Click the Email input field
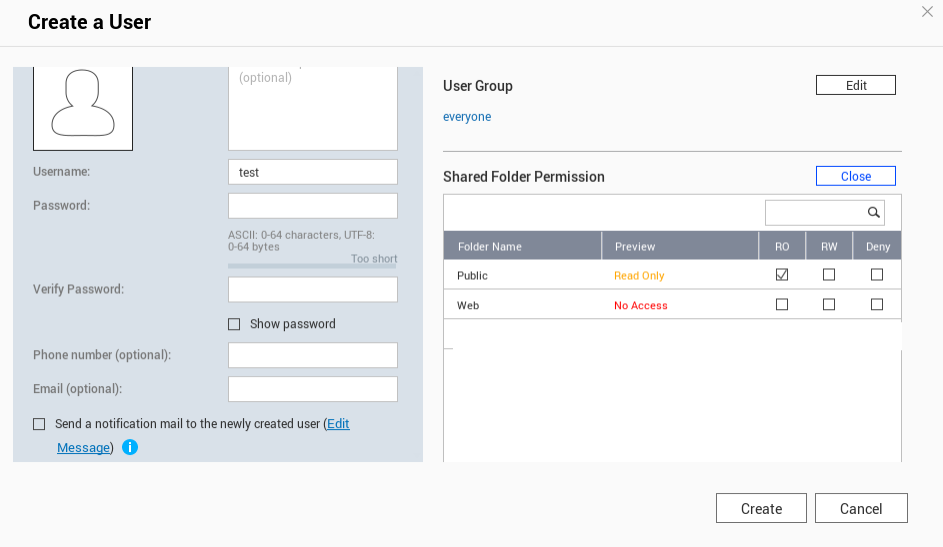 [x=313, y=389]
